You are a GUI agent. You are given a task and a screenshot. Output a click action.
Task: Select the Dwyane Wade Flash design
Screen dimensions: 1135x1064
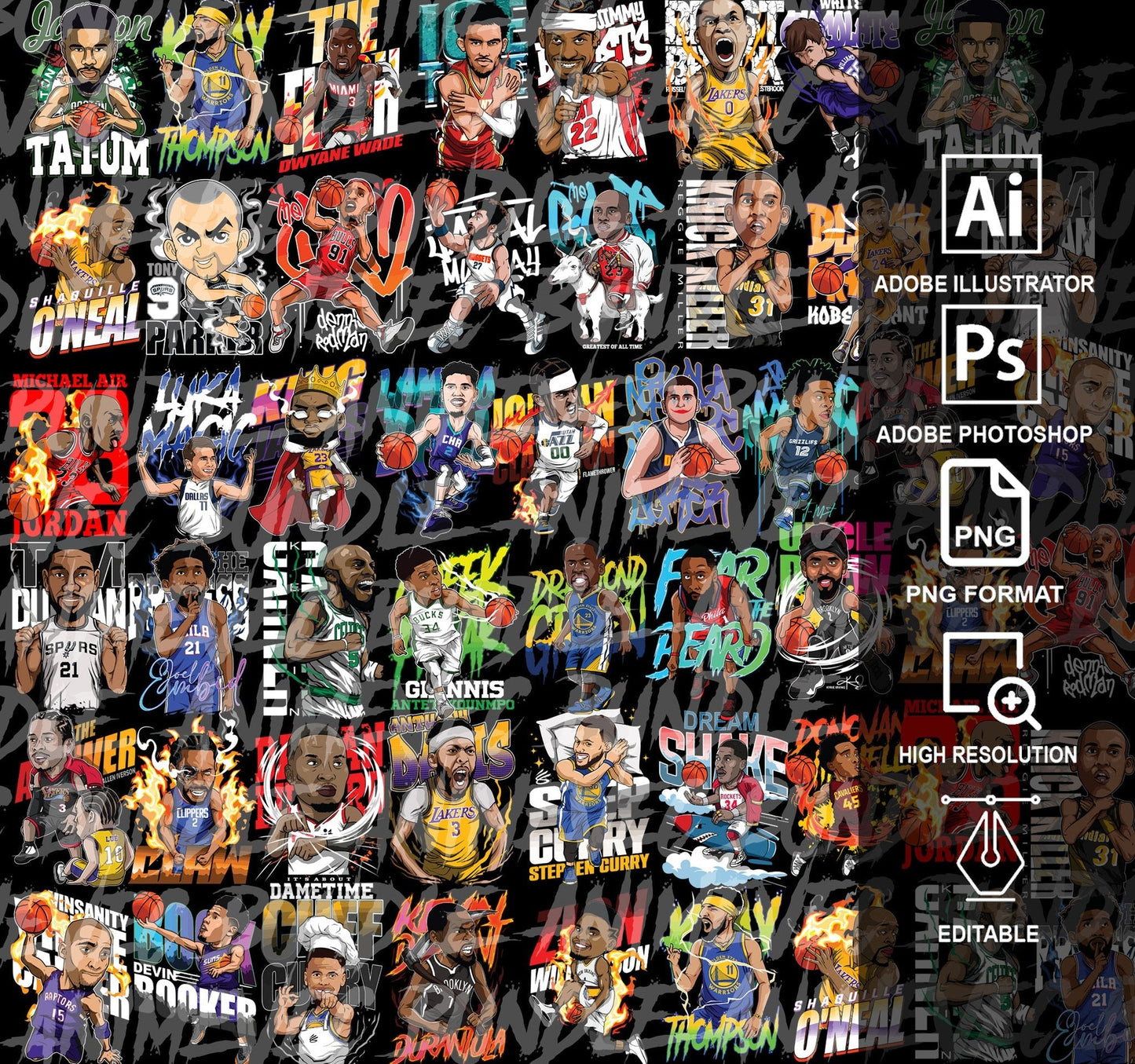(x=338, y=86)
